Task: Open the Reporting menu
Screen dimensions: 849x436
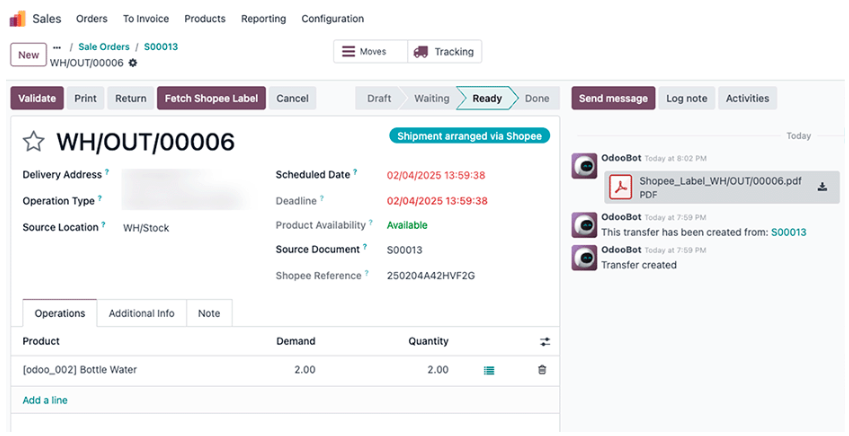Action: [263, 19]
